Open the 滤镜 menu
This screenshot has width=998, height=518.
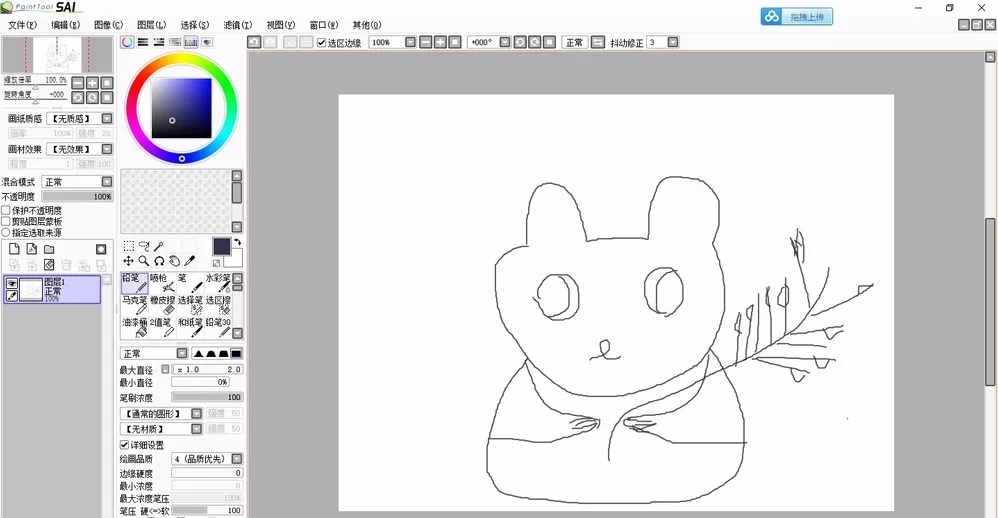pyautogui.click(x=237, y=25)
